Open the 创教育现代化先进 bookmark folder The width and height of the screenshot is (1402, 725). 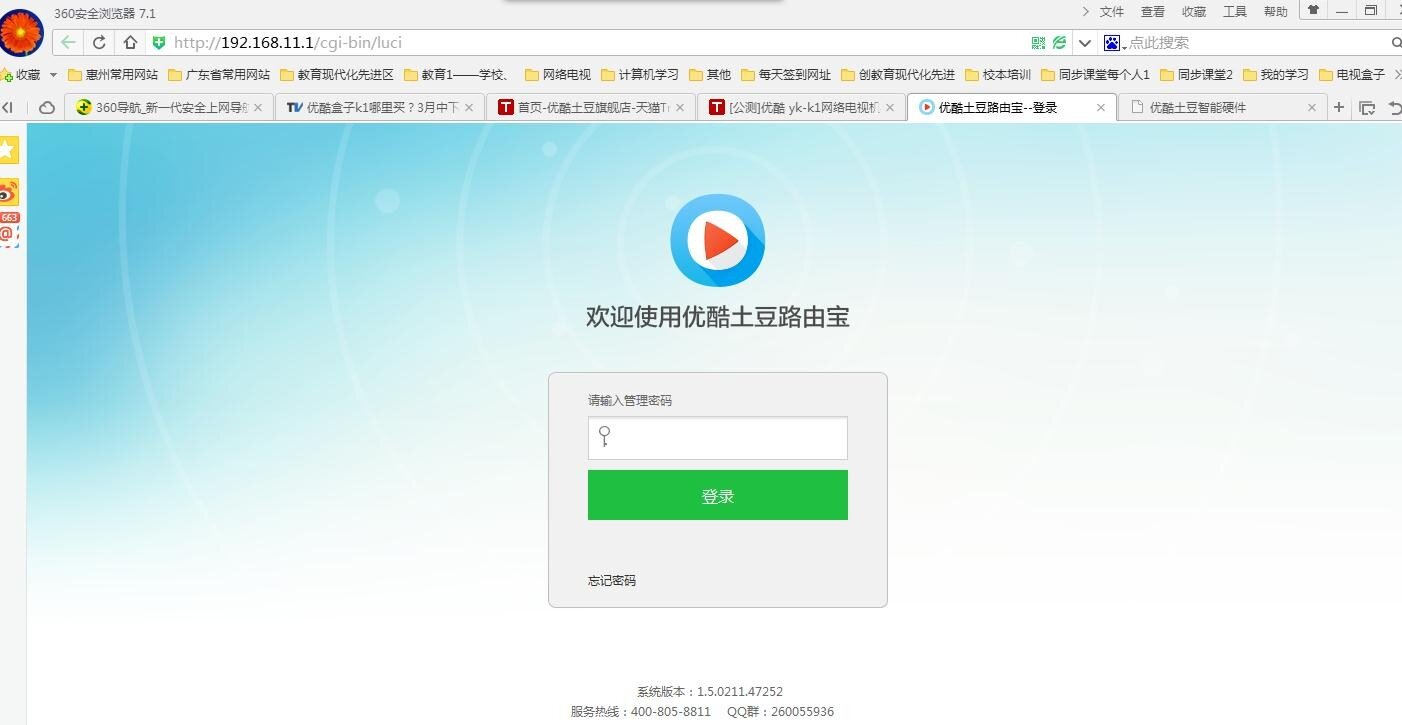[898, 74]
